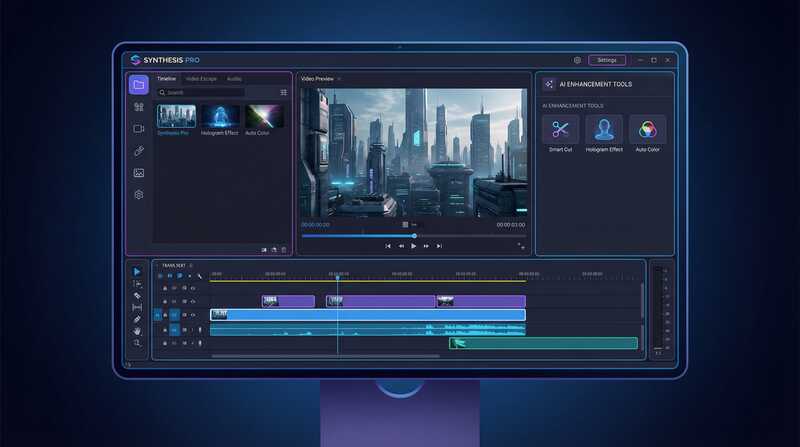
Task: Click the Settings button in title bar
Action: 607,60
